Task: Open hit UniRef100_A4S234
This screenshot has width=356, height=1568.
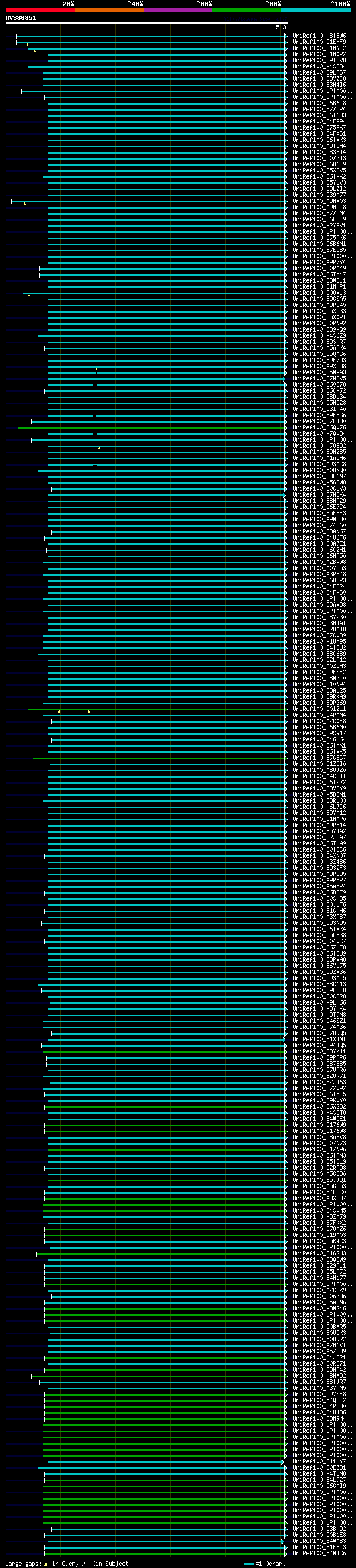Action: 319,66
